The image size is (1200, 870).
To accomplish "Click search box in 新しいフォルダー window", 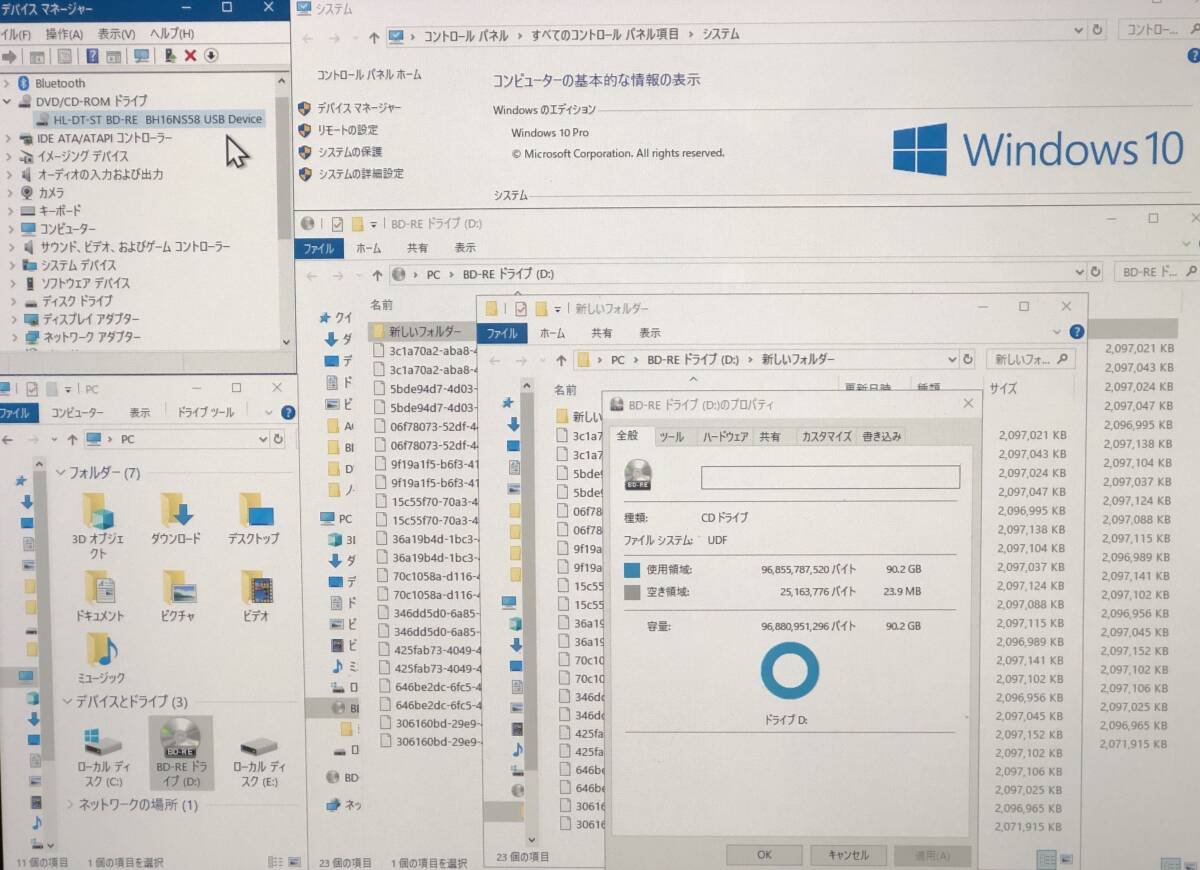I will click(1030, 359).
